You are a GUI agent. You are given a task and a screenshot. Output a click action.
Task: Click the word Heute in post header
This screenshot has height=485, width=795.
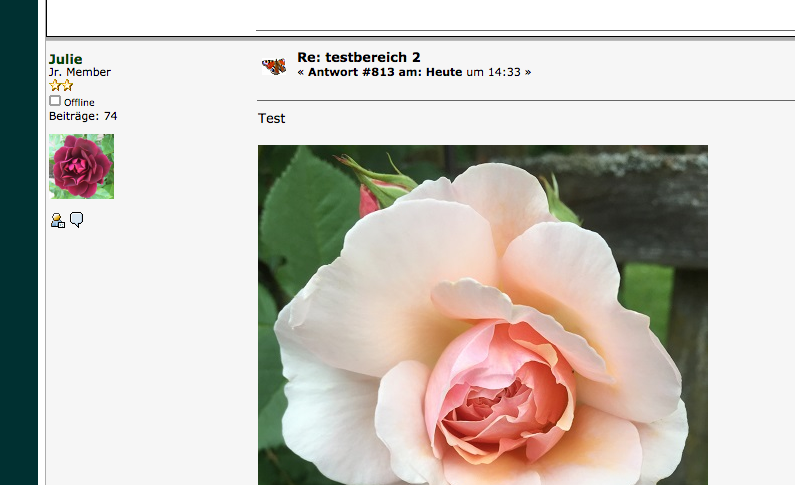pos(444,72)
